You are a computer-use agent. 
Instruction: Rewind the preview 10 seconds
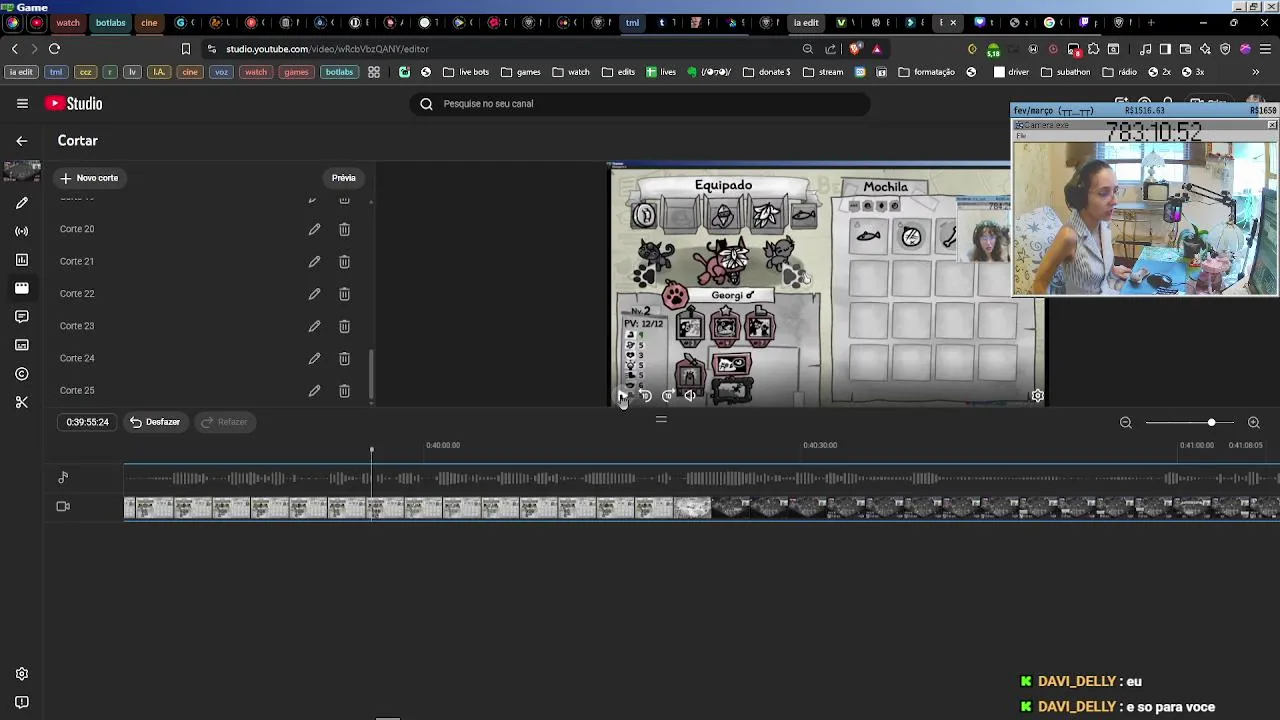(x=645, y=396)
